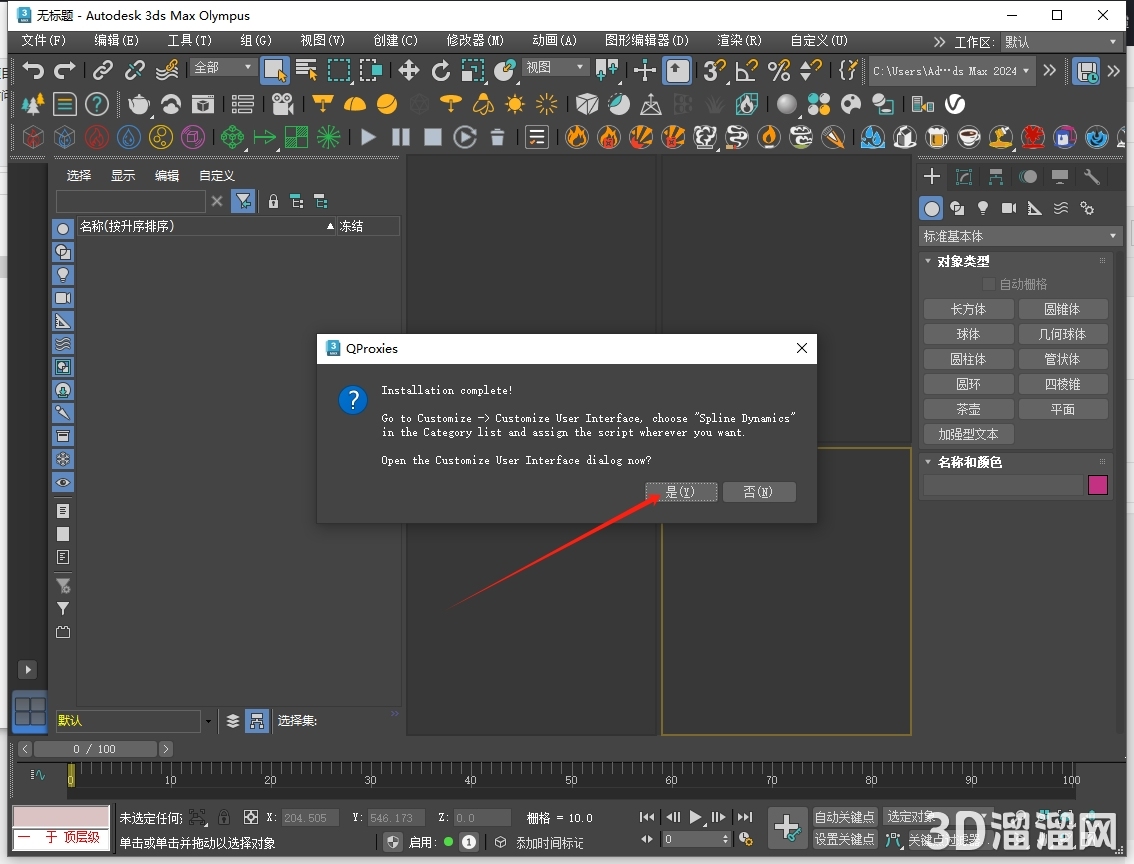Select the Lights category bulb icon

click(x=982, y=208)
